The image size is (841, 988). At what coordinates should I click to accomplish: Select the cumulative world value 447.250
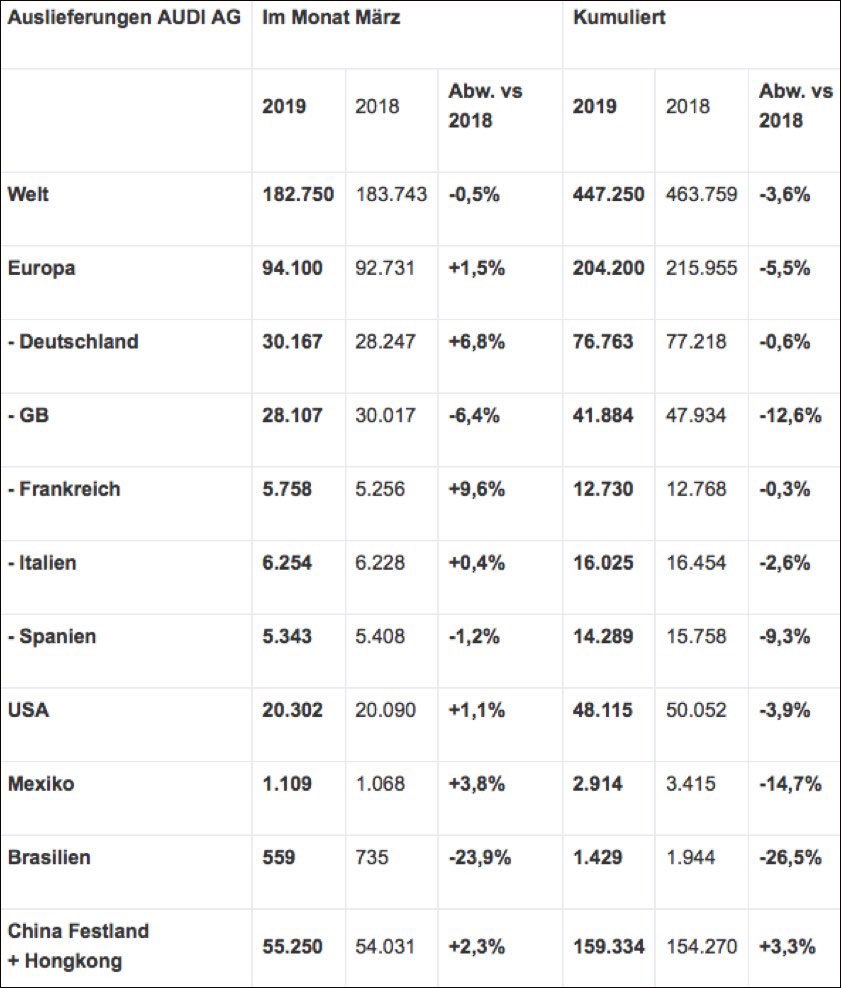click(x=608, y=194)
